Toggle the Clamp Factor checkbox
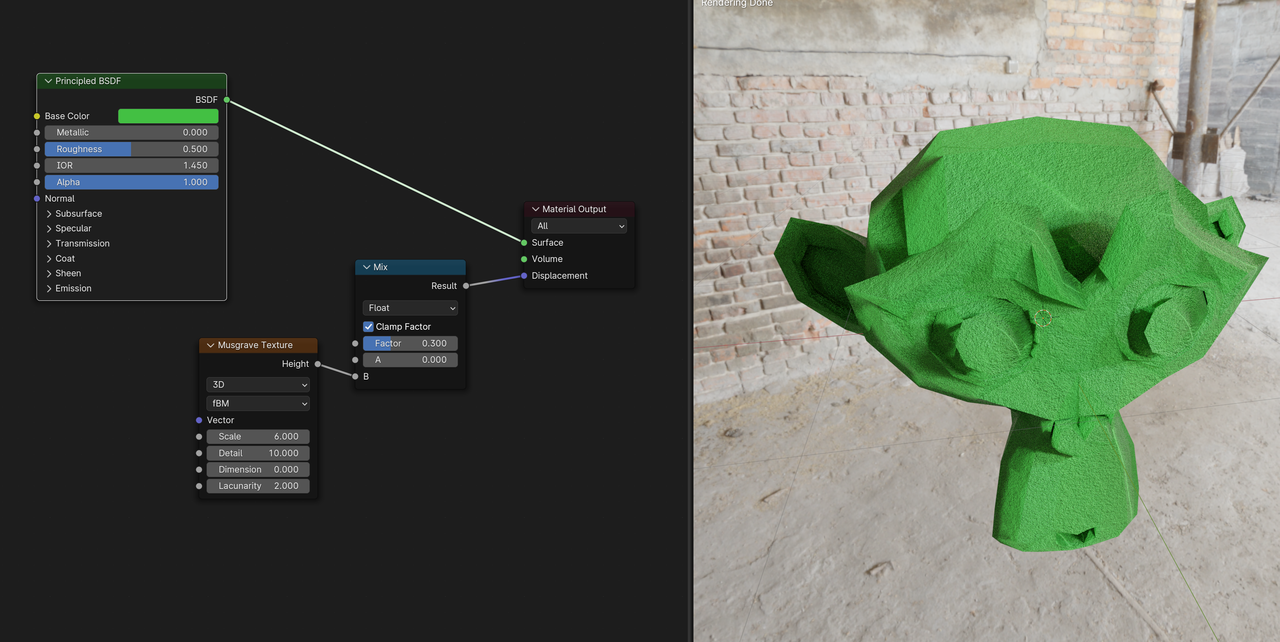The width and height of the screenshot is (1280, 642). coord(368,327)
